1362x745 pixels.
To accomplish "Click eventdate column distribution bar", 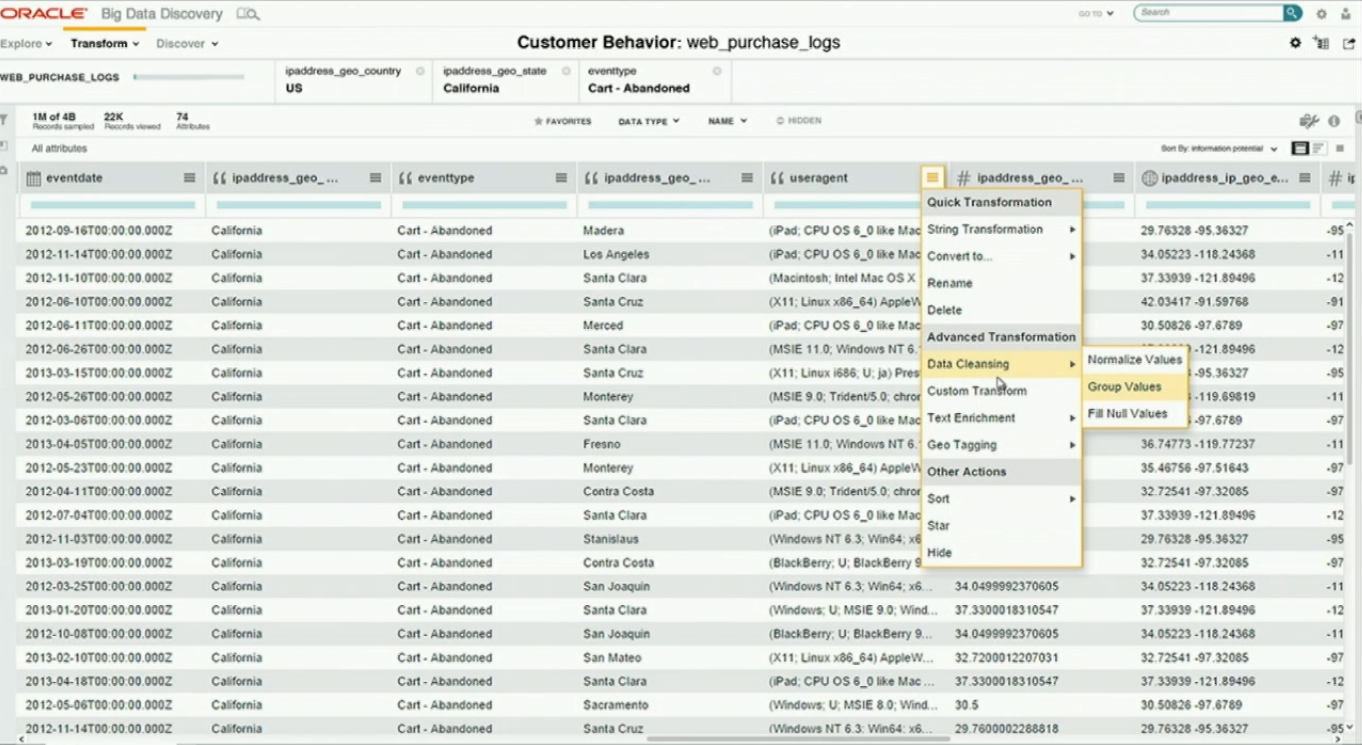I will point(113,205).
